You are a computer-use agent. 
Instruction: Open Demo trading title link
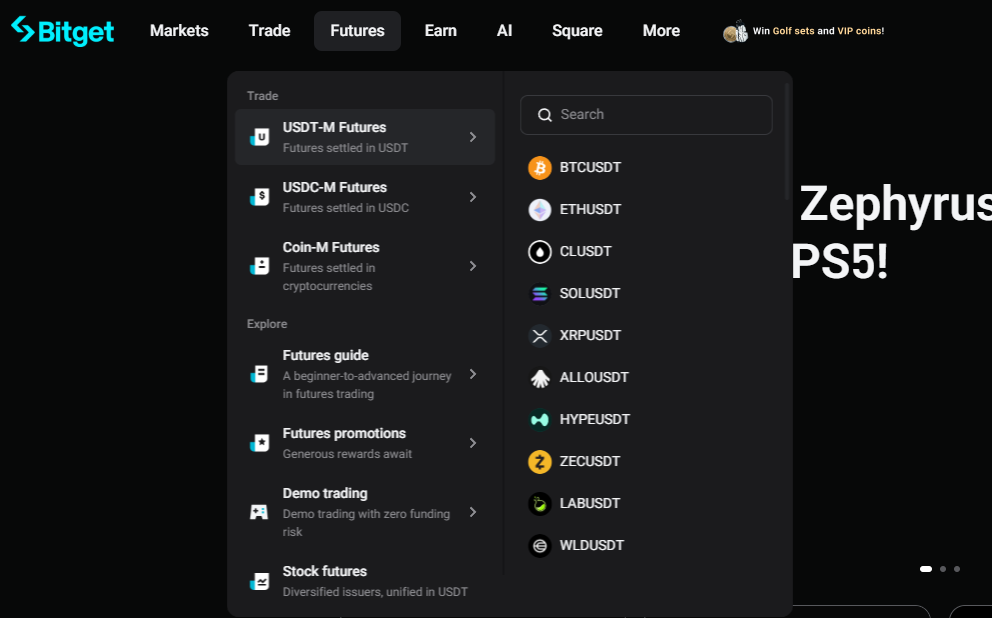[x=325, y=493]
